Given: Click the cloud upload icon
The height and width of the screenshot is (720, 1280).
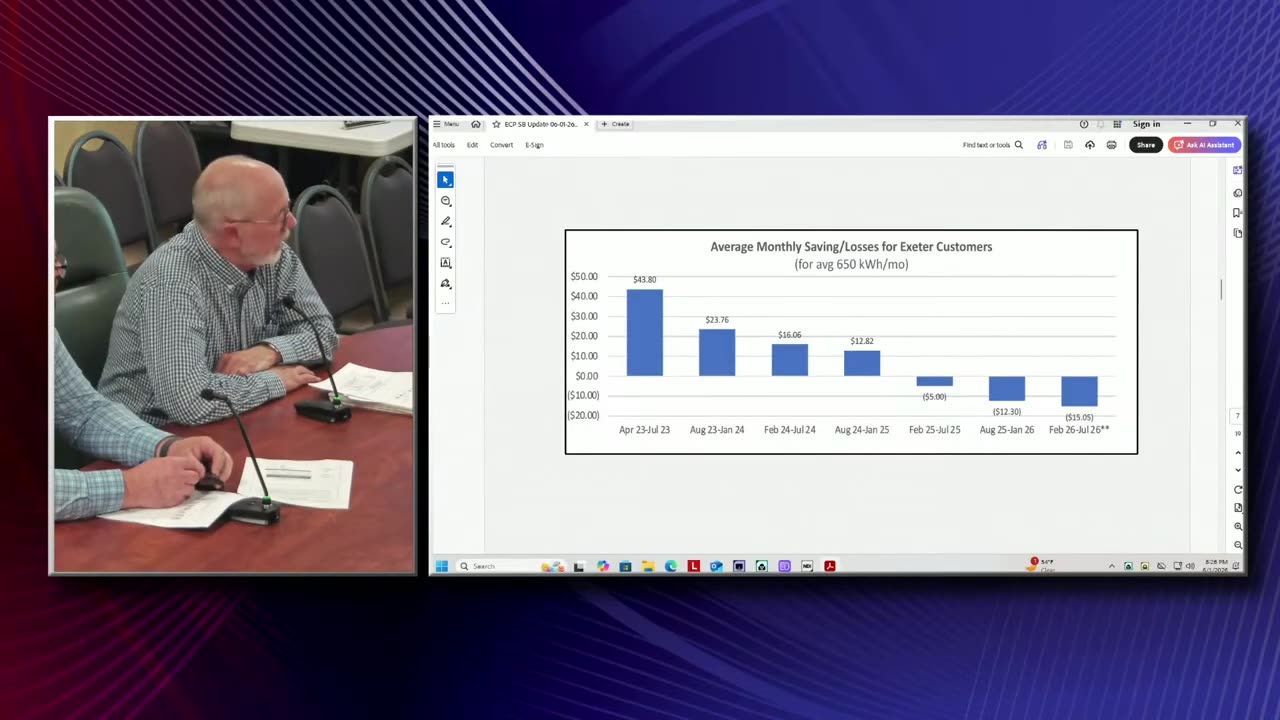Looking at the screenshot, I should point(1090,145).
